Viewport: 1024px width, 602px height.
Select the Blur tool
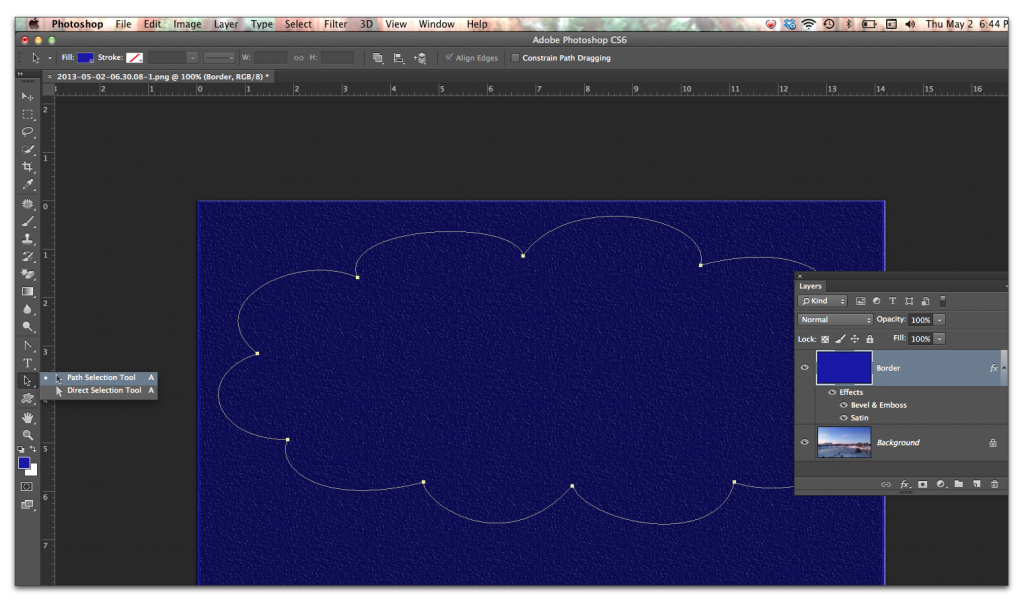coord(27,309)
